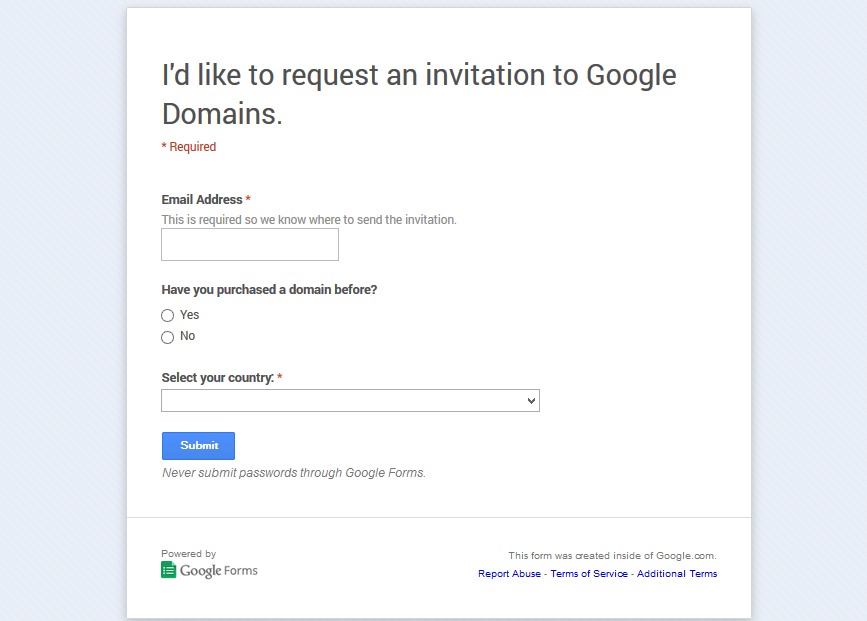The width and height of the screenshot is (867, 621).
Task: Select the Yes radio button
Action: (168, 315)
